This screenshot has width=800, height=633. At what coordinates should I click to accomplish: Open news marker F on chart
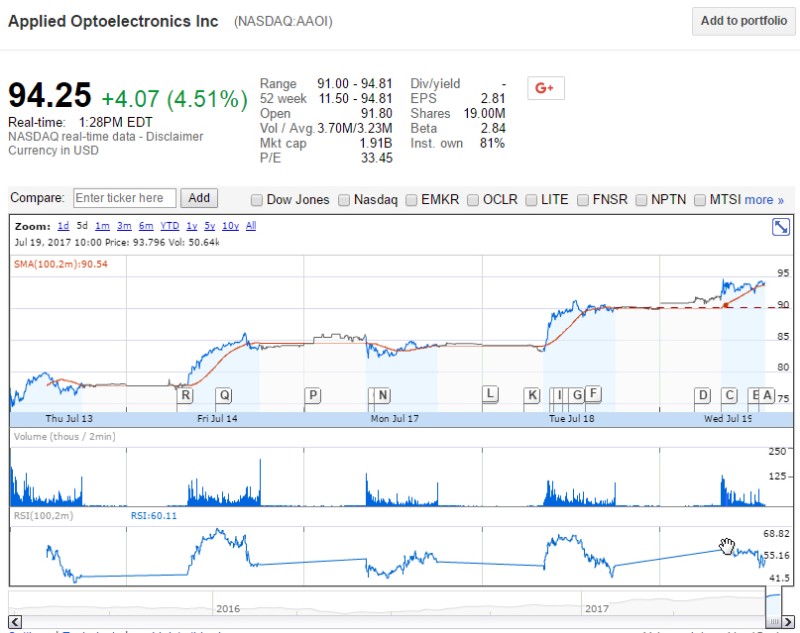pyautogui.click(x=593, y=393)
